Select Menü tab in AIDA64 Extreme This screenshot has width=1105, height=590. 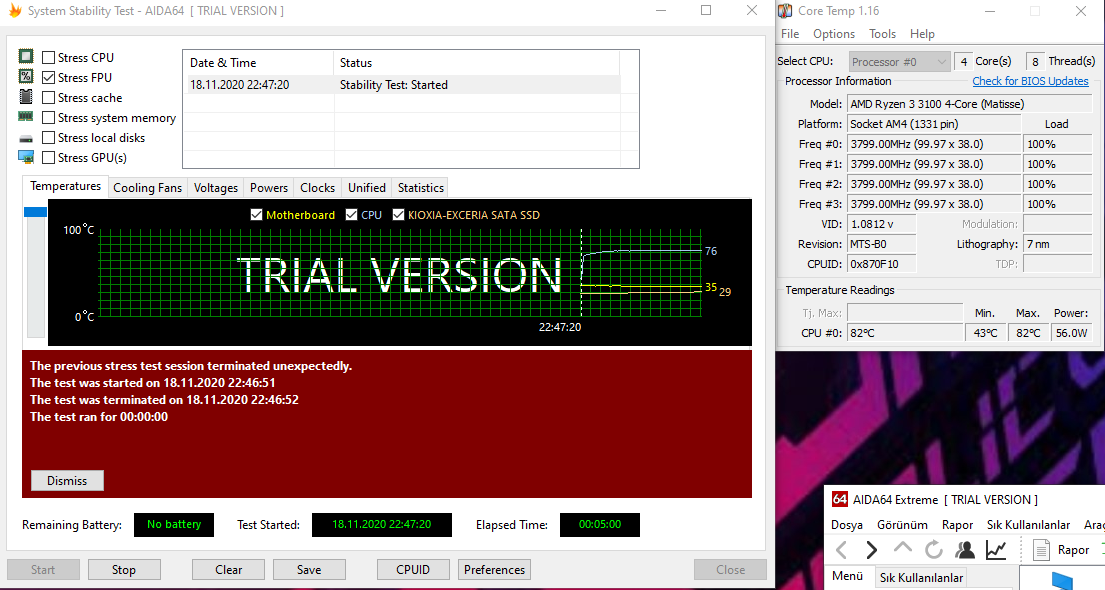coord(847,576)
